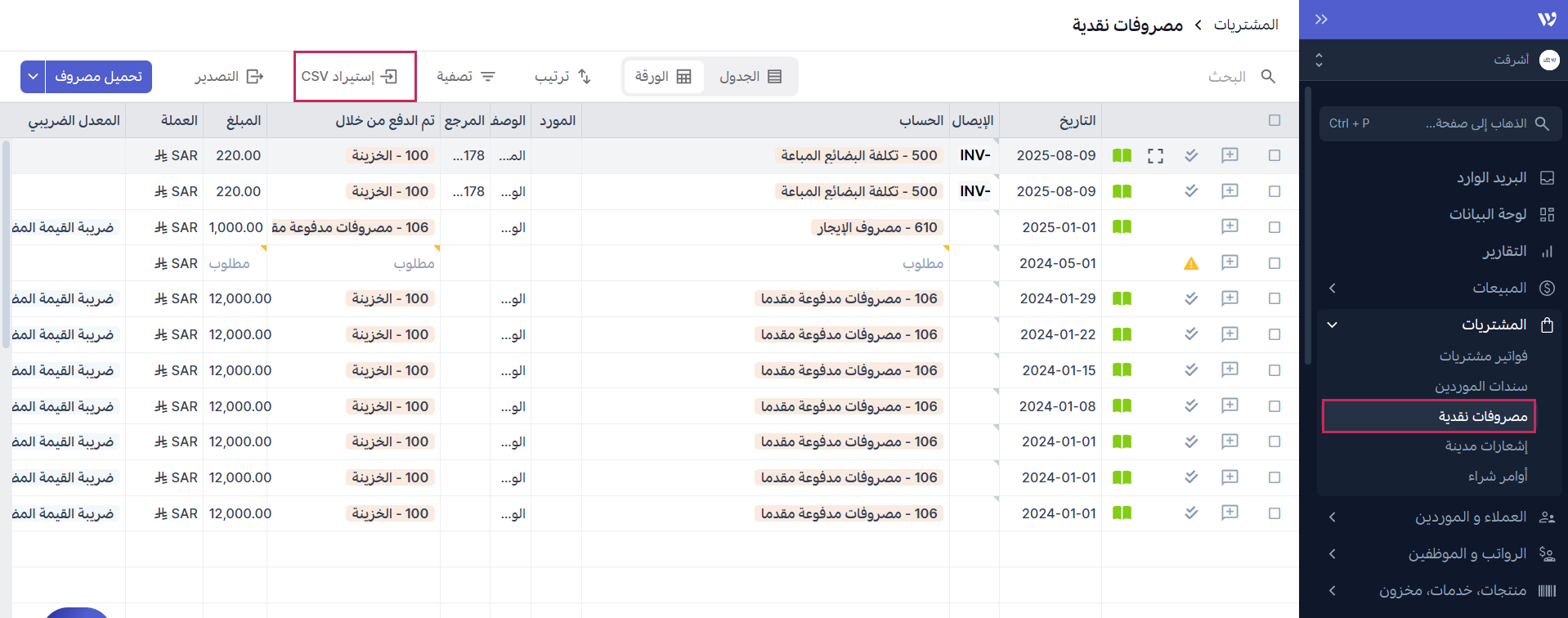
Task: Click the warning triangle icon on 2024-05-01 row
Action: click(x=1191, y=263)
